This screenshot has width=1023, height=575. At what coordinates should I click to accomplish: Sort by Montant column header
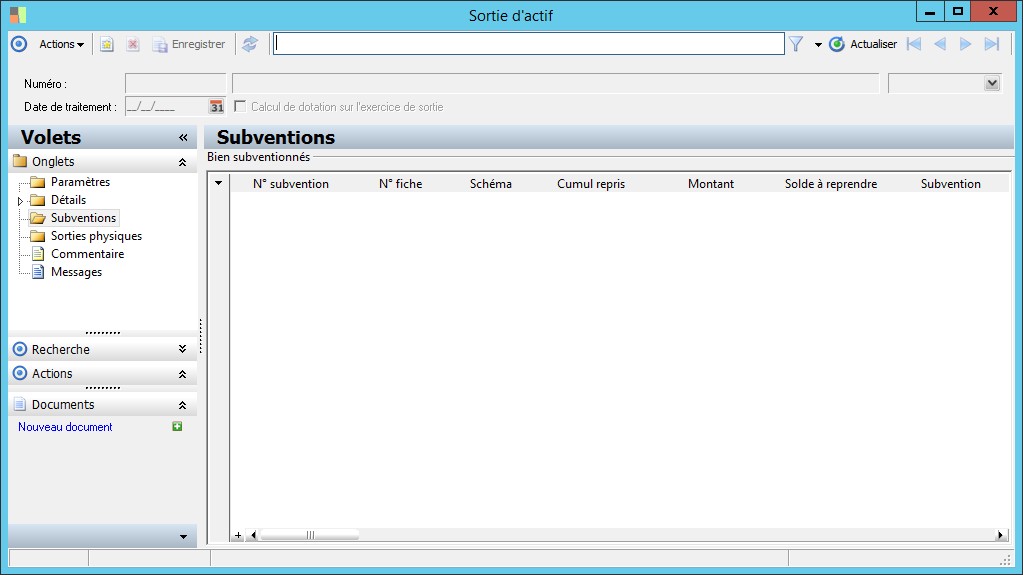(x=711, y=184)
